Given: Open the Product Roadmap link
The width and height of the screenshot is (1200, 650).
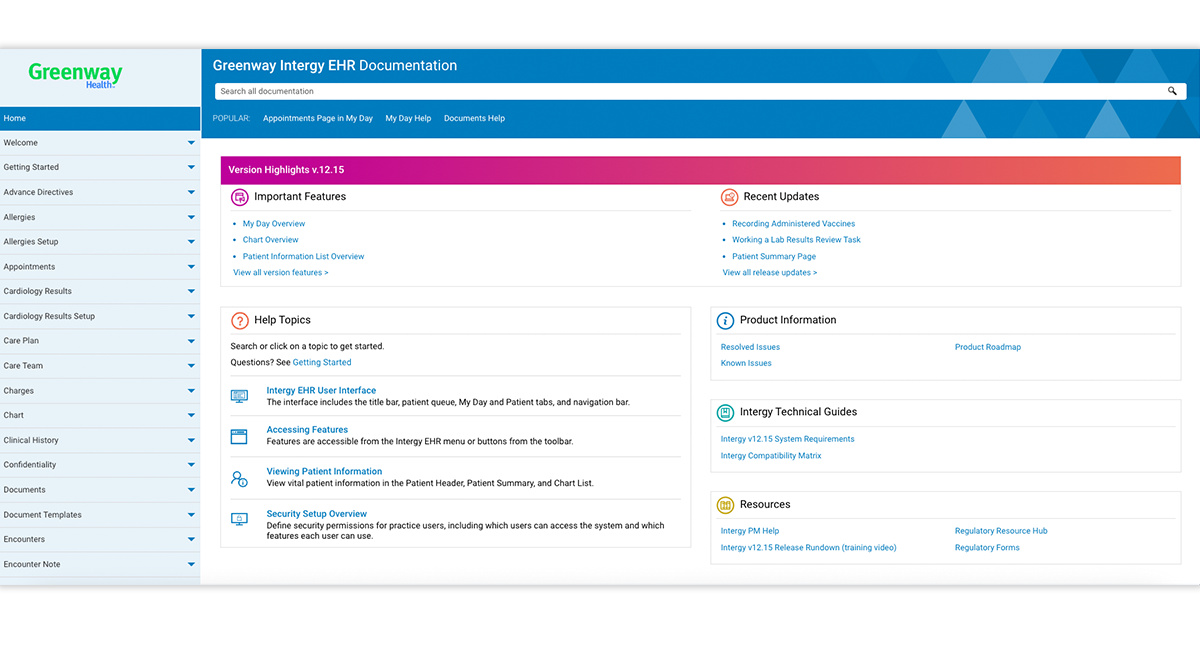Looking at the screenshot, I should (987, 347).
